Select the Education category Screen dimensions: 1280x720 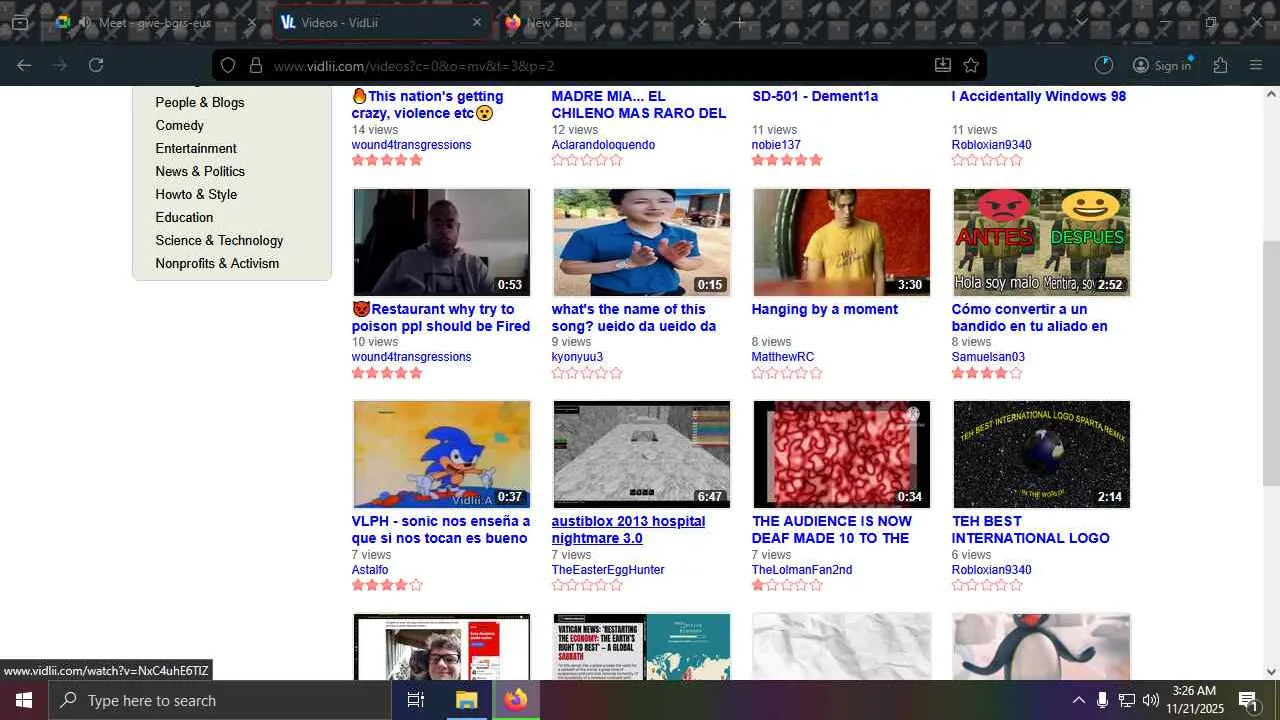pyautogui.click(x=184, y=217)
